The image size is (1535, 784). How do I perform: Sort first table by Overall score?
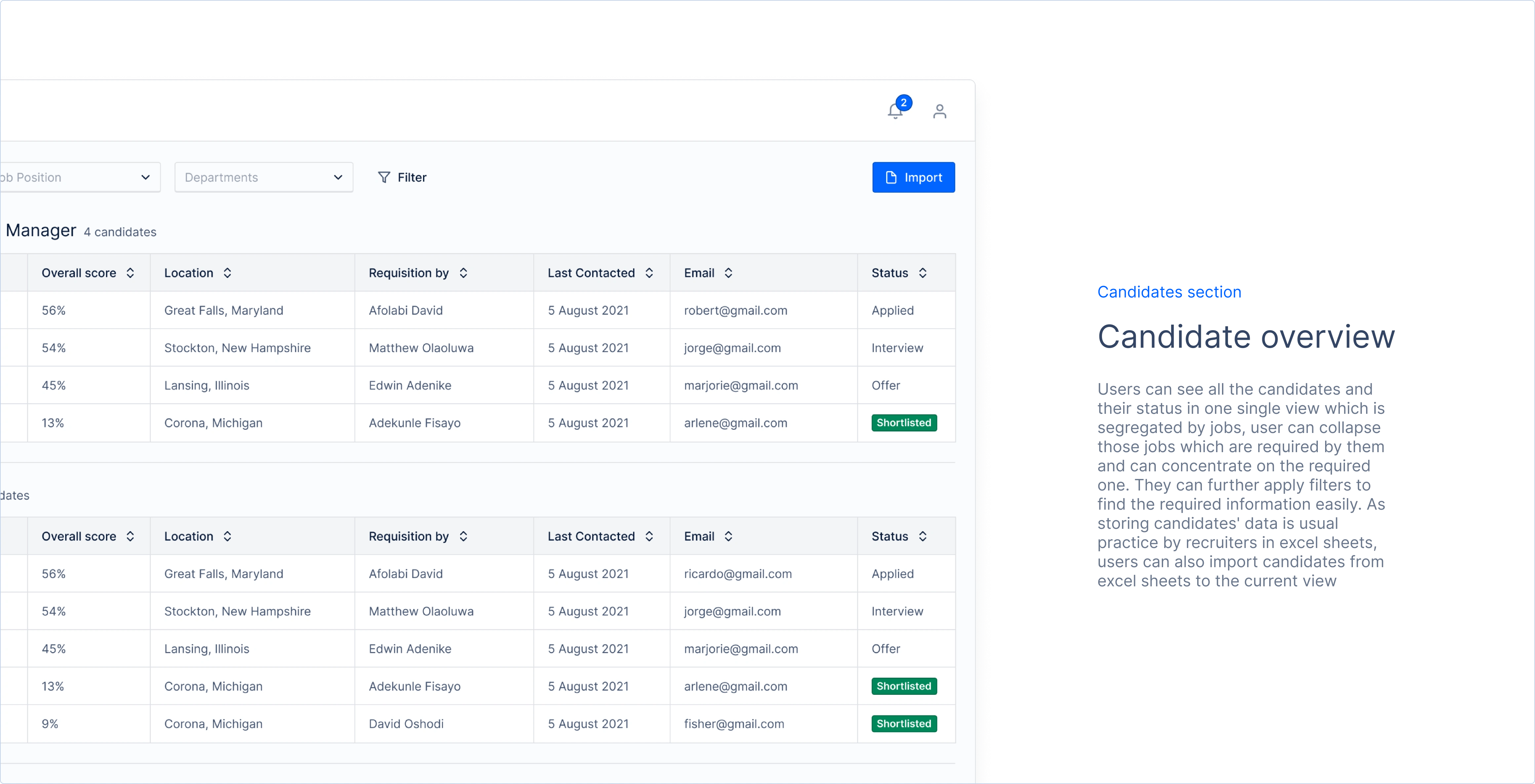point(130,273)
